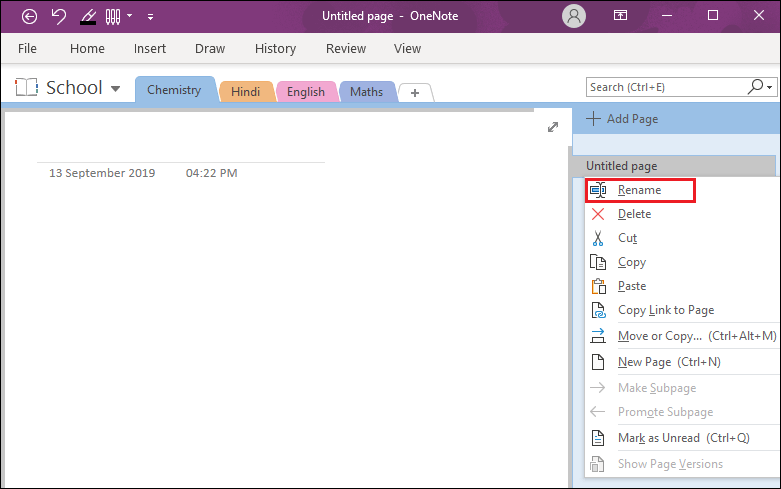Viewport: 781px width, 489px height.
Task: Select the View tab
Action: pyautogui.click(x=407, y=48)
